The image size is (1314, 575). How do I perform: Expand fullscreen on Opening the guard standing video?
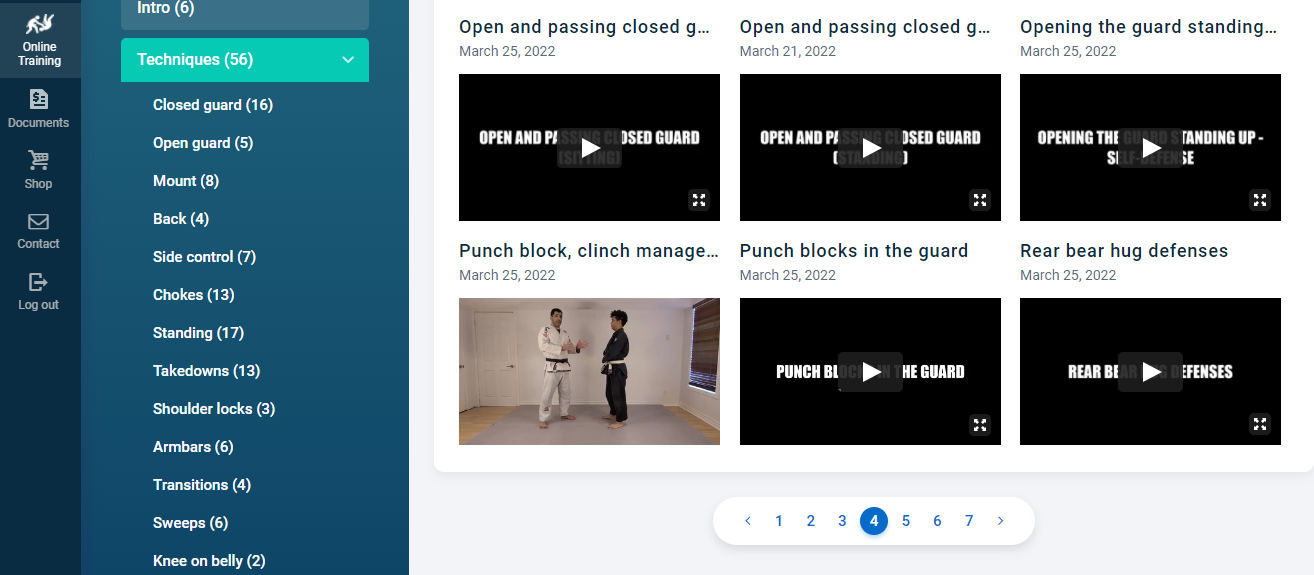click(1260, 200)
